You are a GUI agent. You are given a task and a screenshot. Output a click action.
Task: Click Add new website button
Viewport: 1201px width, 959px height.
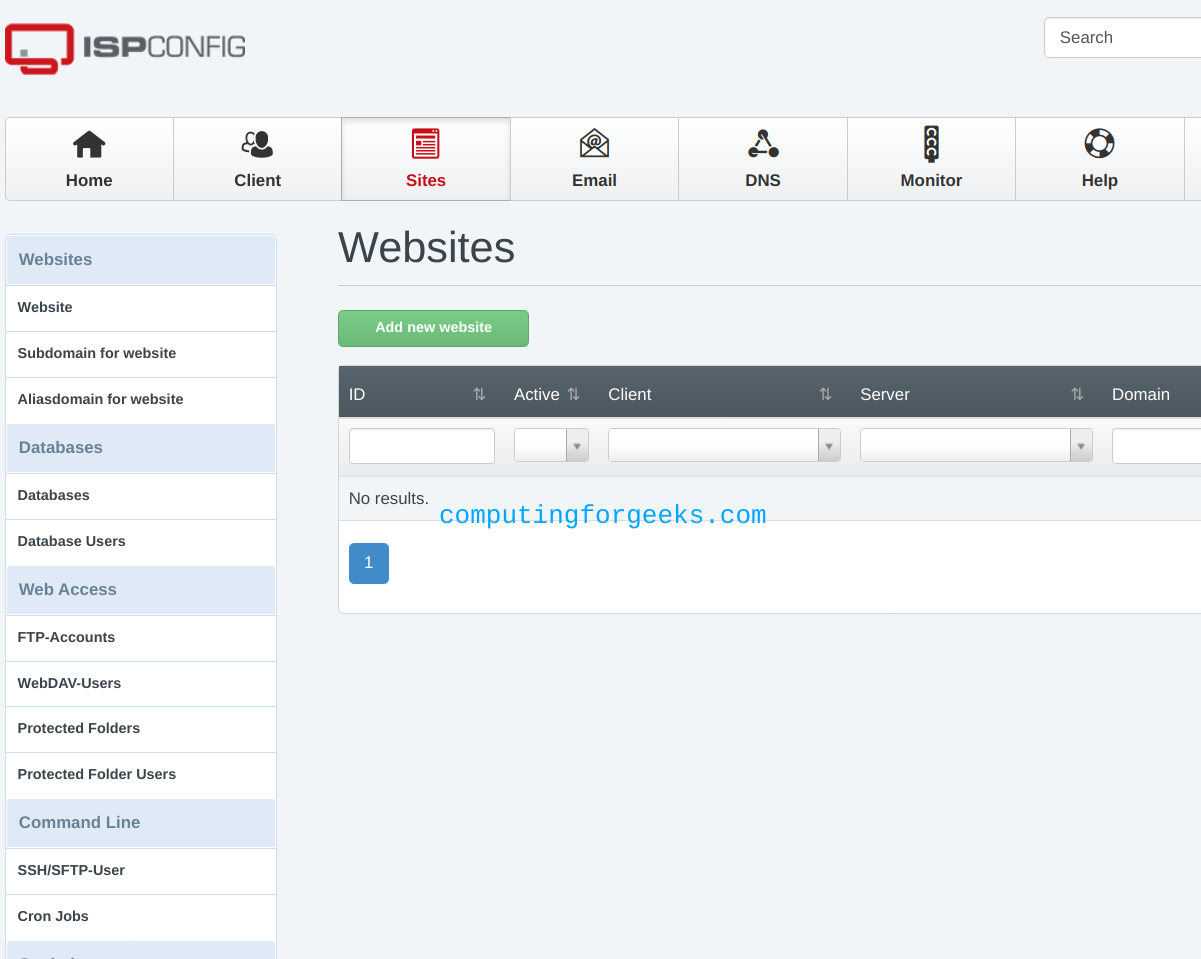[x=433, y=327]
